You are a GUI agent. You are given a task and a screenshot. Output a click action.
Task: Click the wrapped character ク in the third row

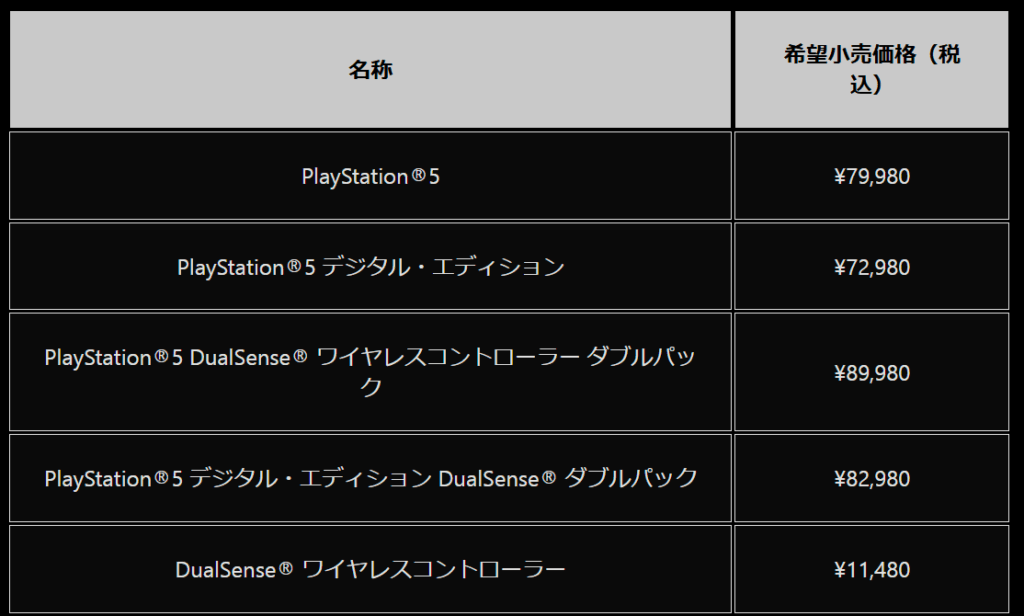pos(370,387)
